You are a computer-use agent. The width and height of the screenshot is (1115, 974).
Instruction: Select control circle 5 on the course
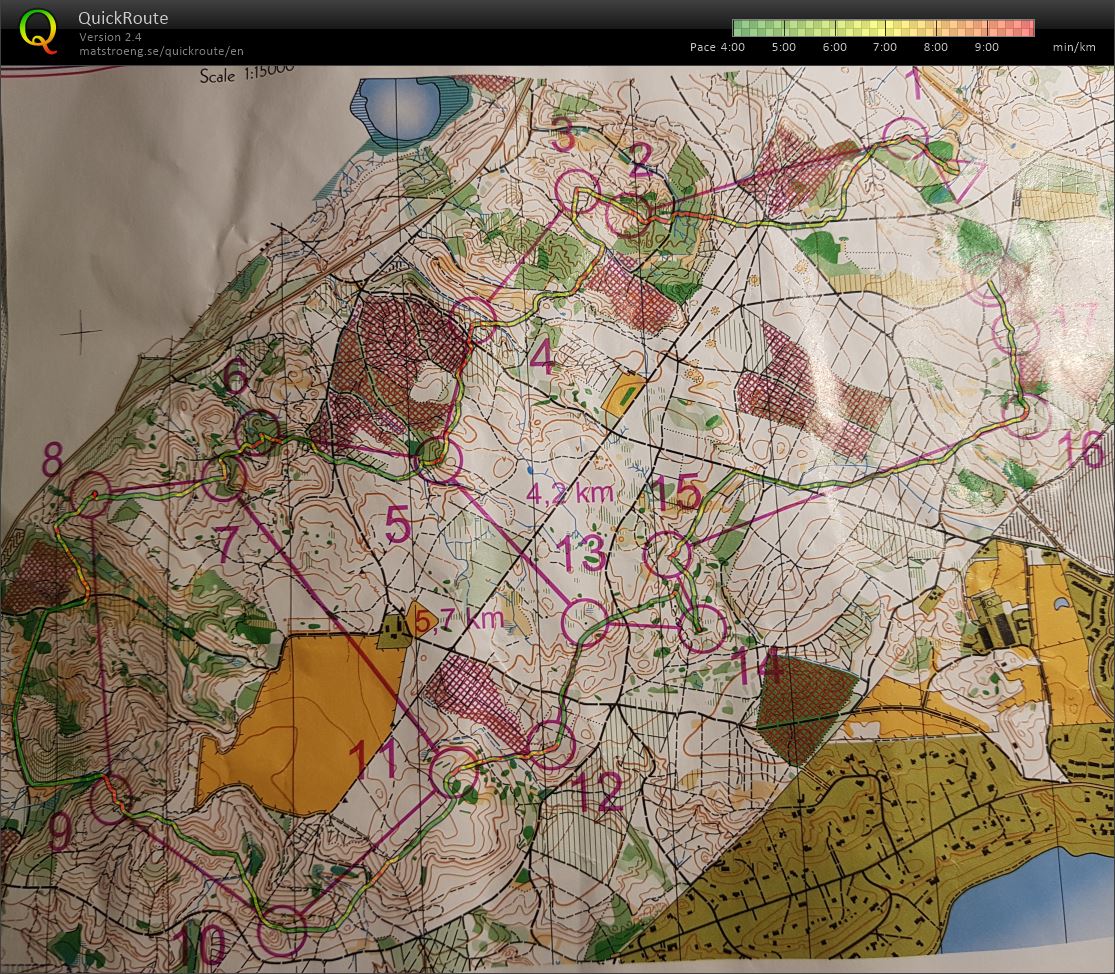coord(439,460)
